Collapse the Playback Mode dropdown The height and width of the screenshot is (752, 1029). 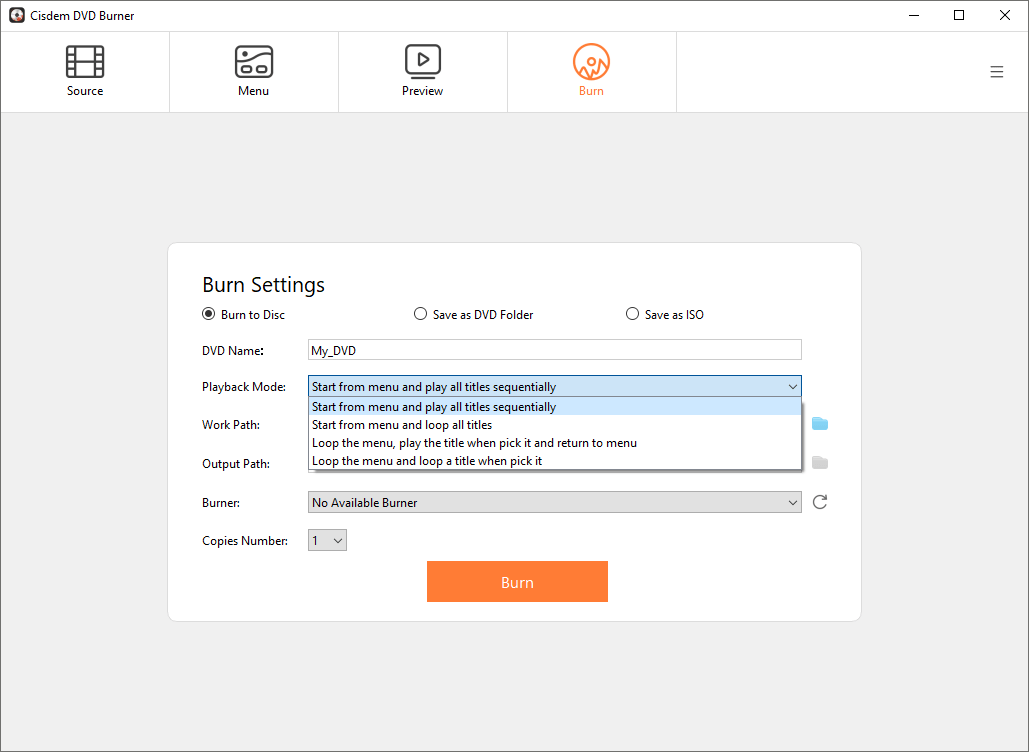pos(792,386)
